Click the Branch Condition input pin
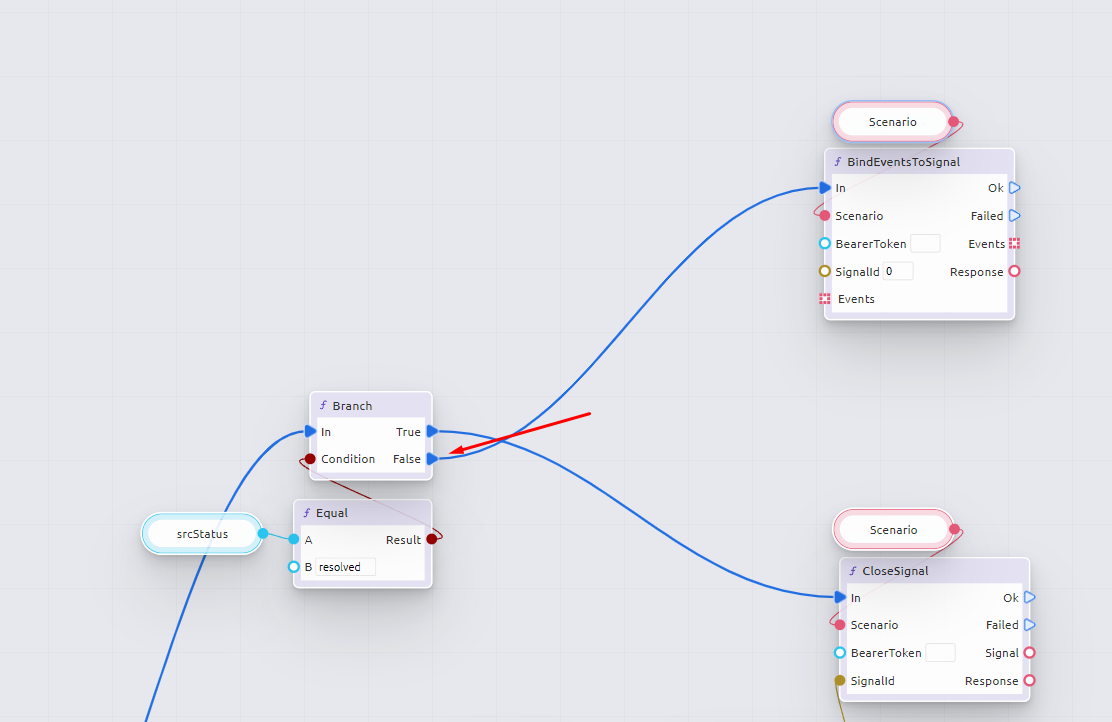Viewport: 1112px width, 722px height. coord(310,459)
